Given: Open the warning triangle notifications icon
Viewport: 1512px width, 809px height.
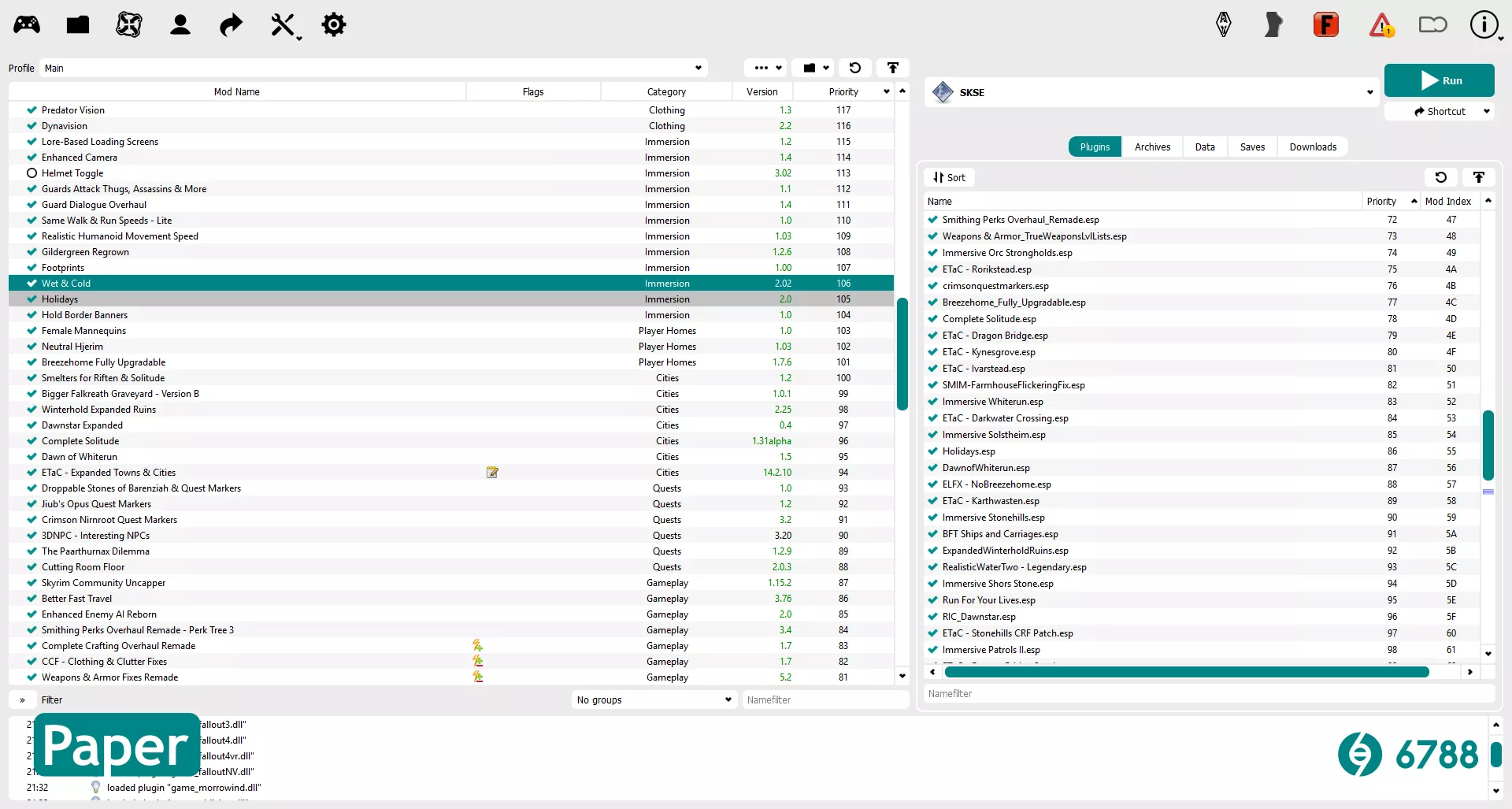Looking at the screenshot, I should [x=1381, y=24].
